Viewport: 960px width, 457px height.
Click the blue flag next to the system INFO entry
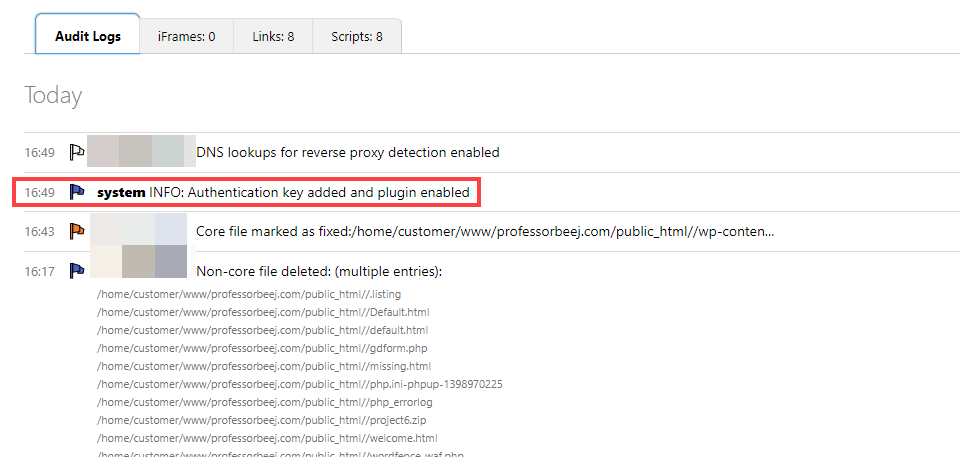77,191
